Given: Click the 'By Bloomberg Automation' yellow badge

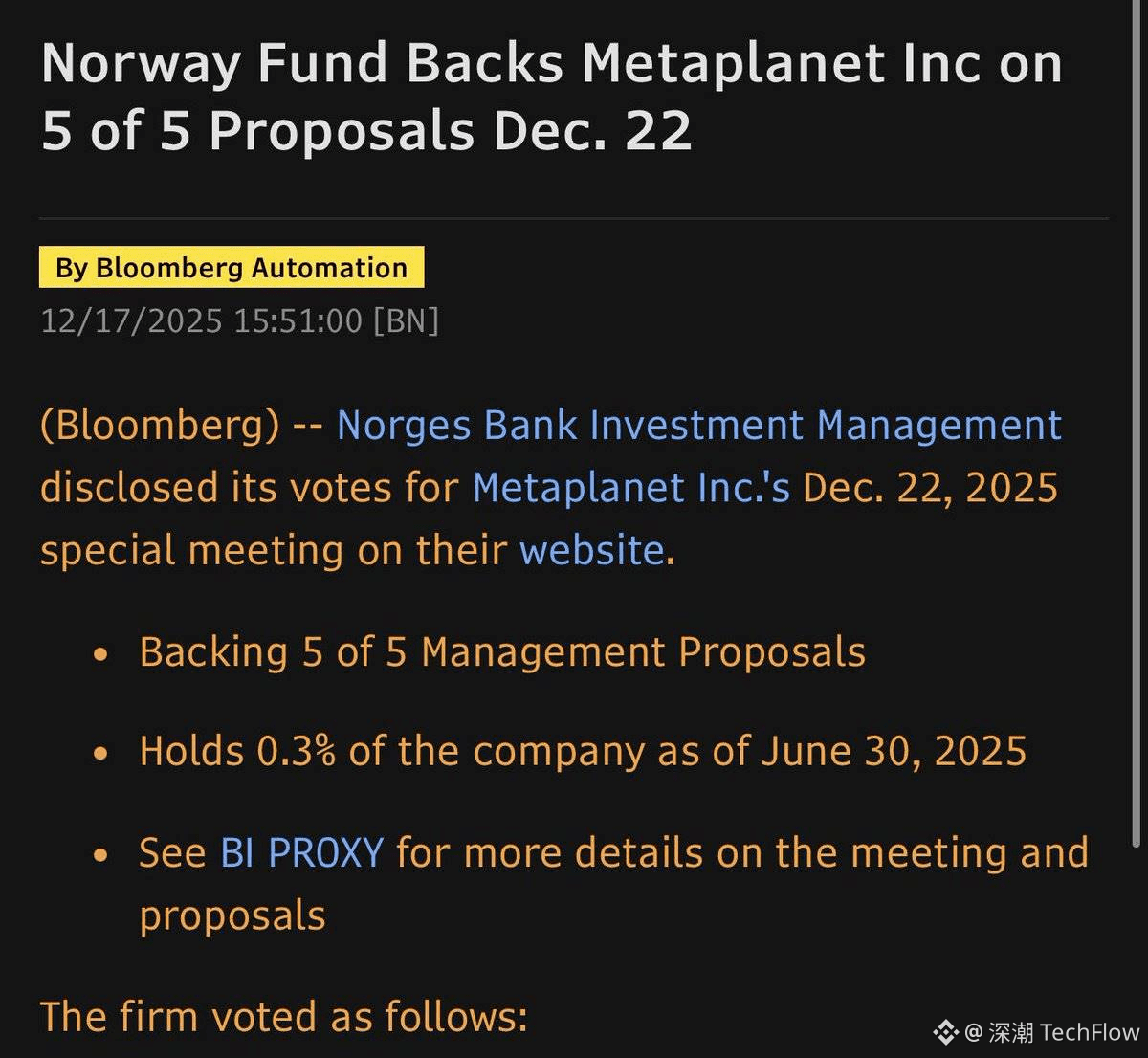Looking at the screenshot, I should pos(232,268).
